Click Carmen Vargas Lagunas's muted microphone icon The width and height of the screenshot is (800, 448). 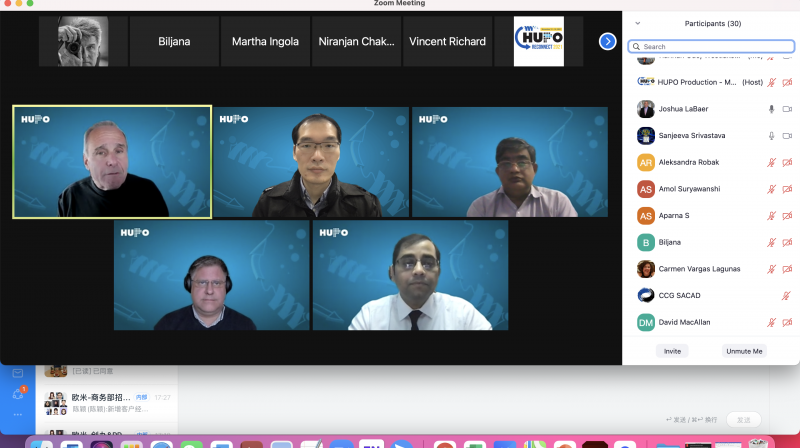pos(771,269)
